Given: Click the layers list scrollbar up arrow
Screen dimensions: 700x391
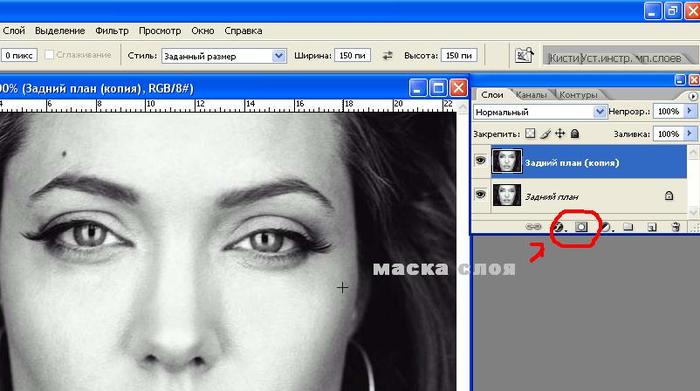Looking at the screenshot, I should click(693, 153).
